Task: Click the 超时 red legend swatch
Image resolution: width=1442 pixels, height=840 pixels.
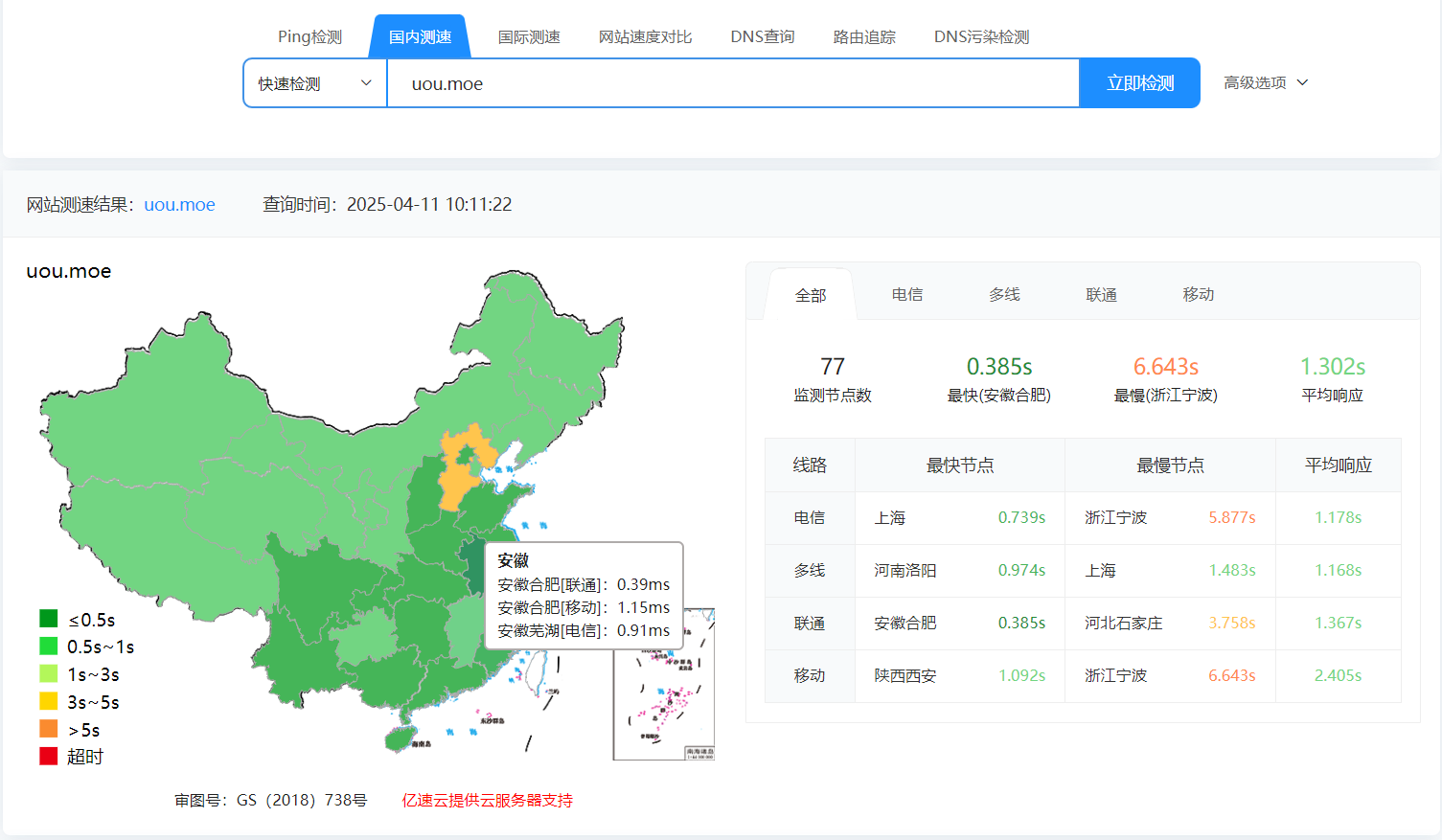Action: (x=49, y=757)
